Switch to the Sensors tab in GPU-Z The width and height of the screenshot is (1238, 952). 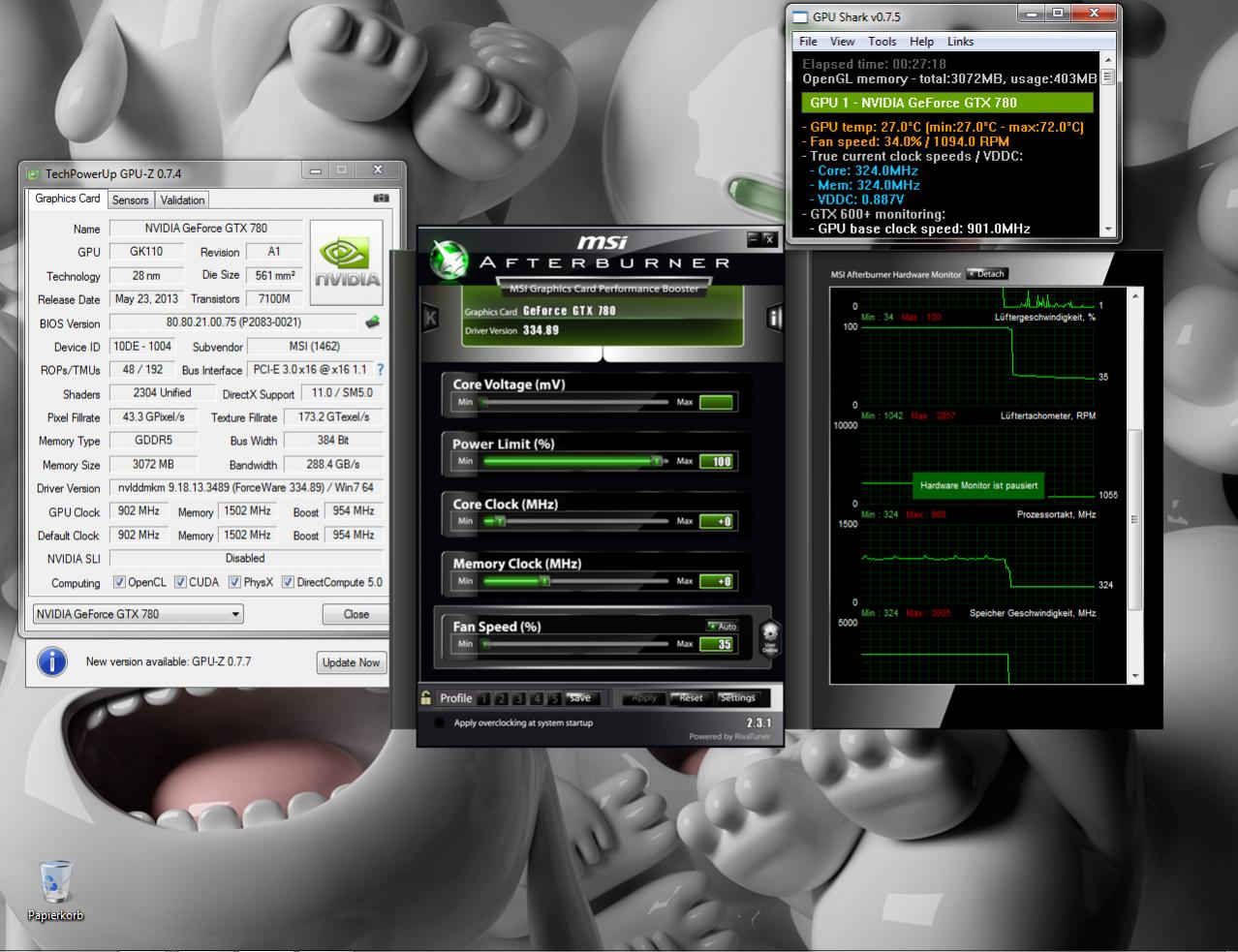(x=131, y=200)
